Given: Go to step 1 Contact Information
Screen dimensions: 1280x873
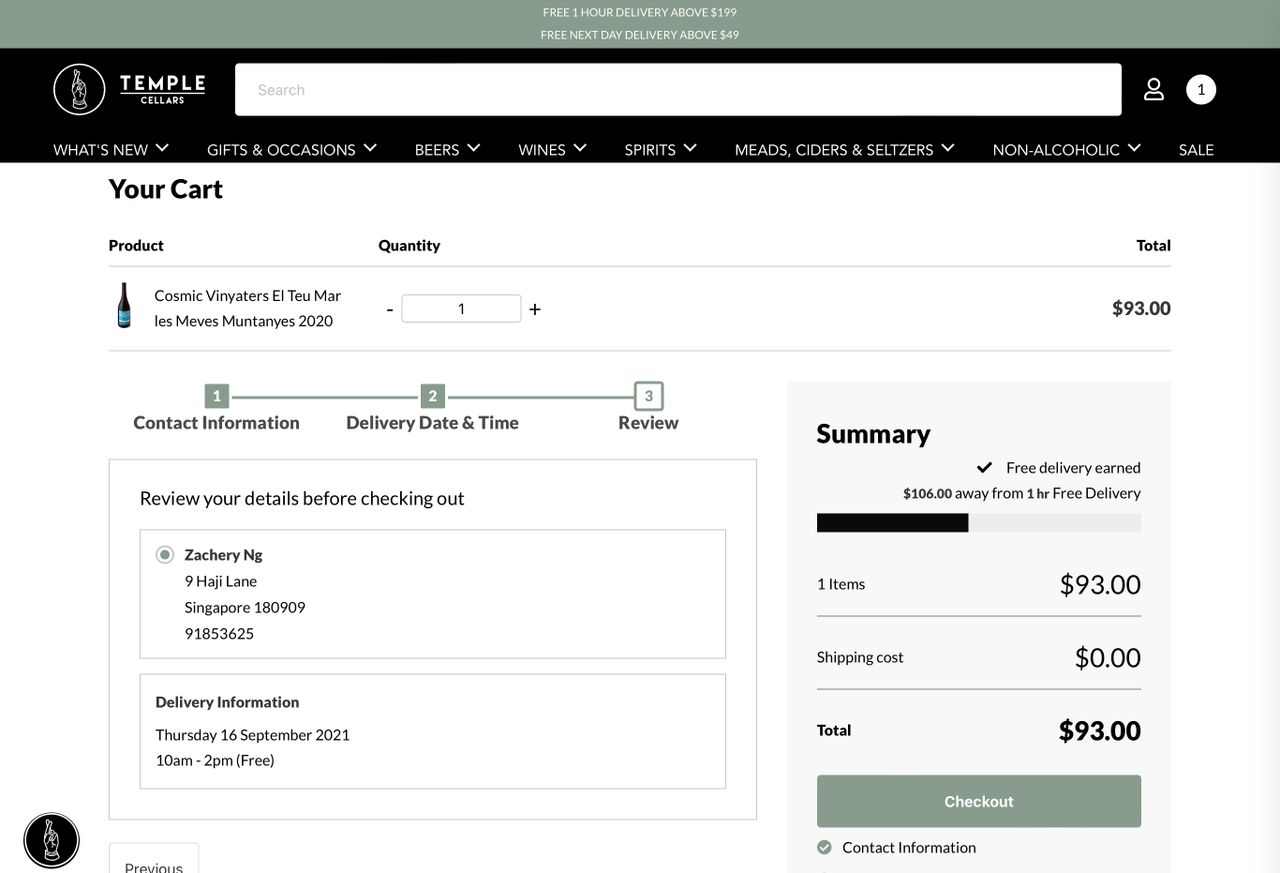Looking at the screenshot, I should point(217,409).
